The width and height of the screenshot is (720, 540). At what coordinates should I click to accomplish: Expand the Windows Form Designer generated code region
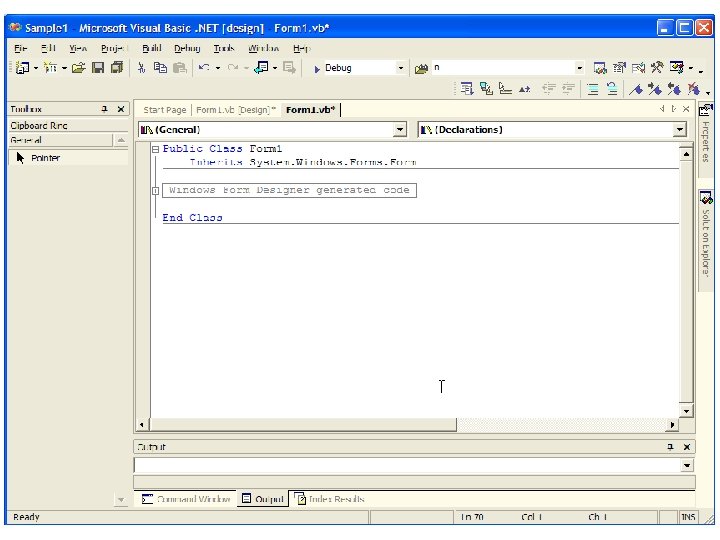(x=156, y=191)
